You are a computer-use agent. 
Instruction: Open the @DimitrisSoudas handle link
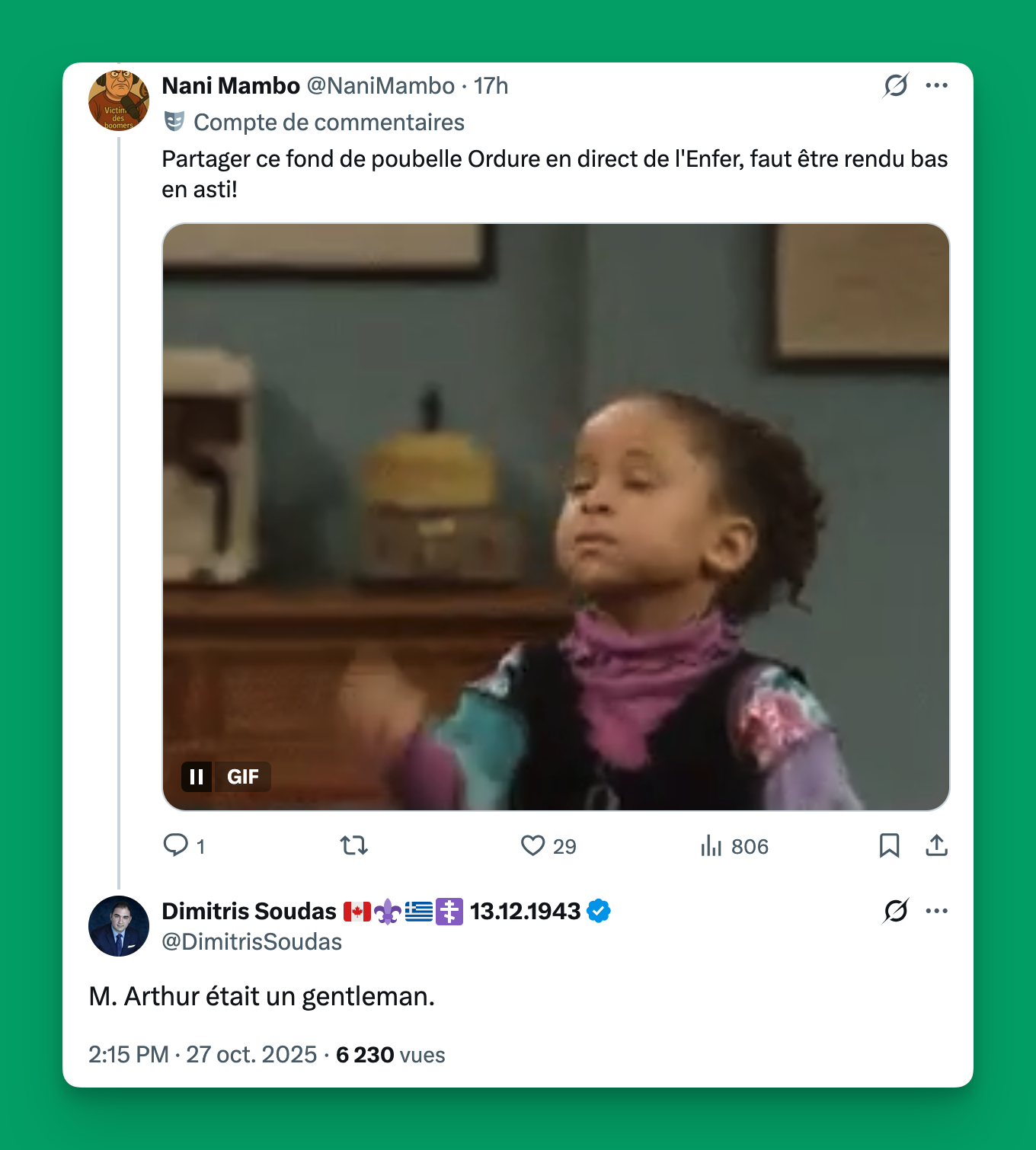pyautogui.click(x=252, y=942)
